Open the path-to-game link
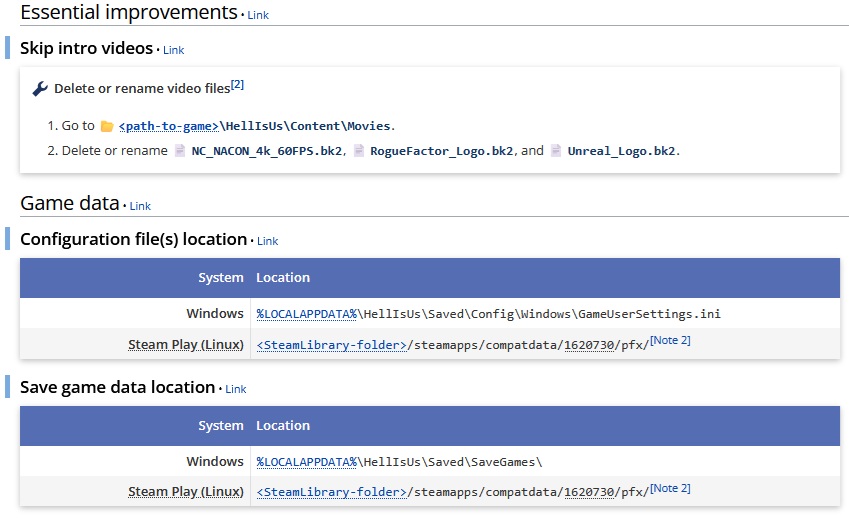 (168, 126)
